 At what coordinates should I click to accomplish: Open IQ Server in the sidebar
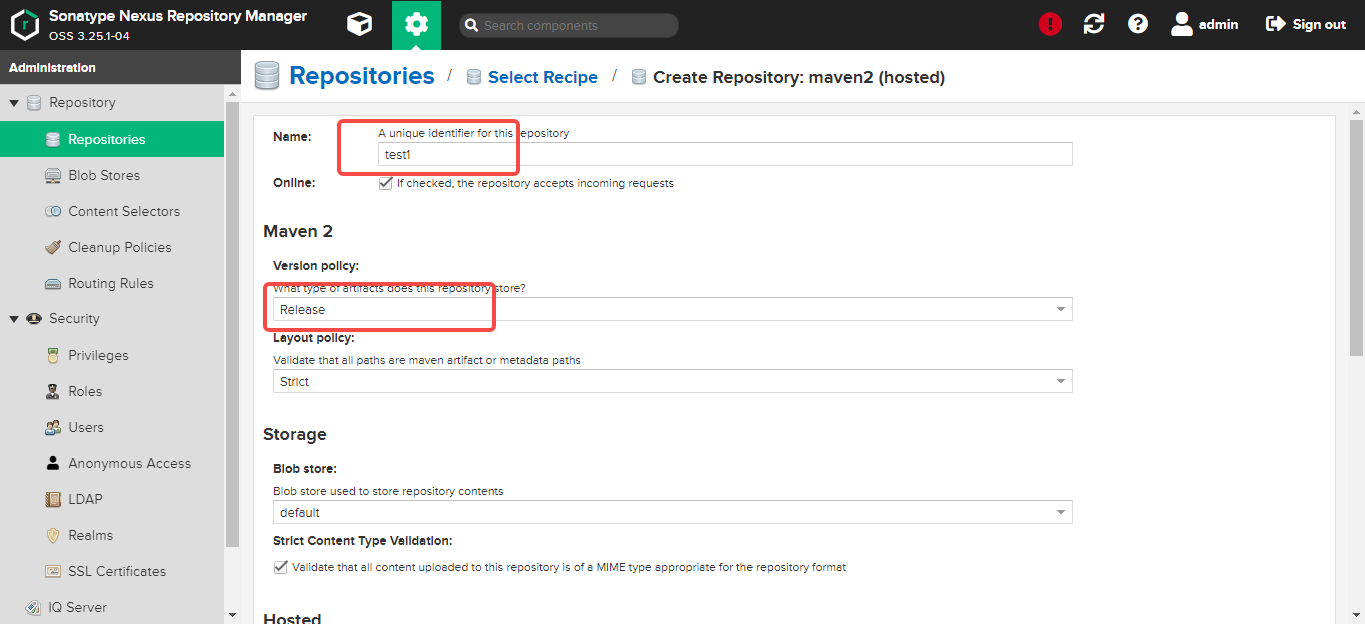(x=112, y=607)
